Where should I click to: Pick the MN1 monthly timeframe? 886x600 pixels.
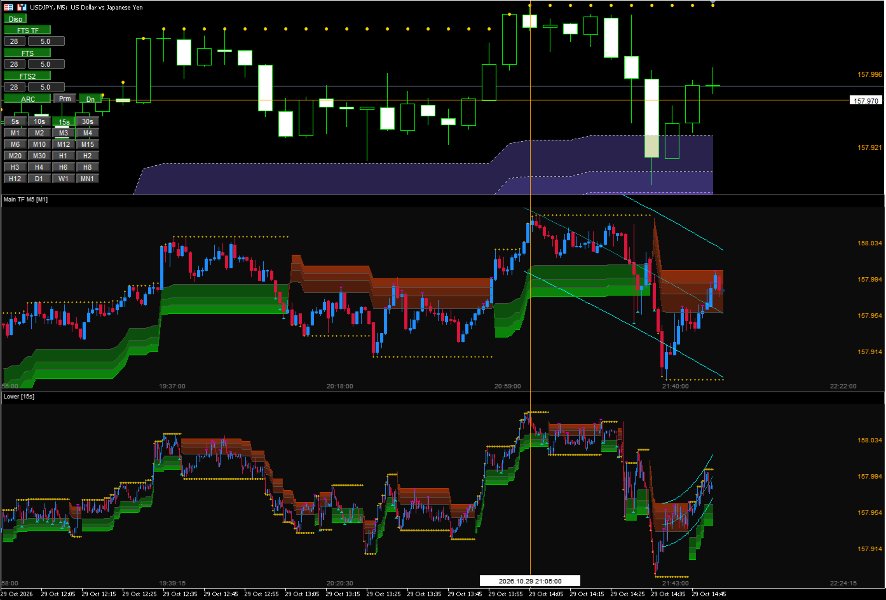[x=88, y=179]
